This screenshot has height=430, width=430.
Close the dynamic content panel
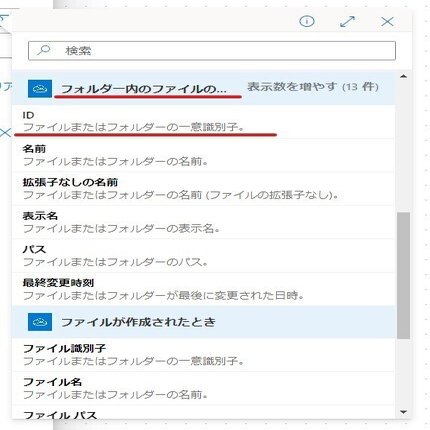tap(387, 22)
